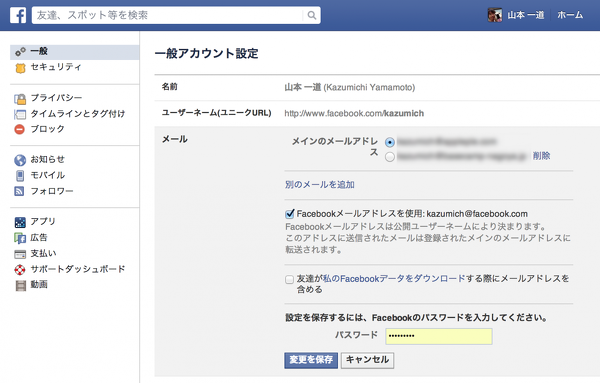Click 変更を保存 button
The image size is (600, 383).
pos(311,360)
